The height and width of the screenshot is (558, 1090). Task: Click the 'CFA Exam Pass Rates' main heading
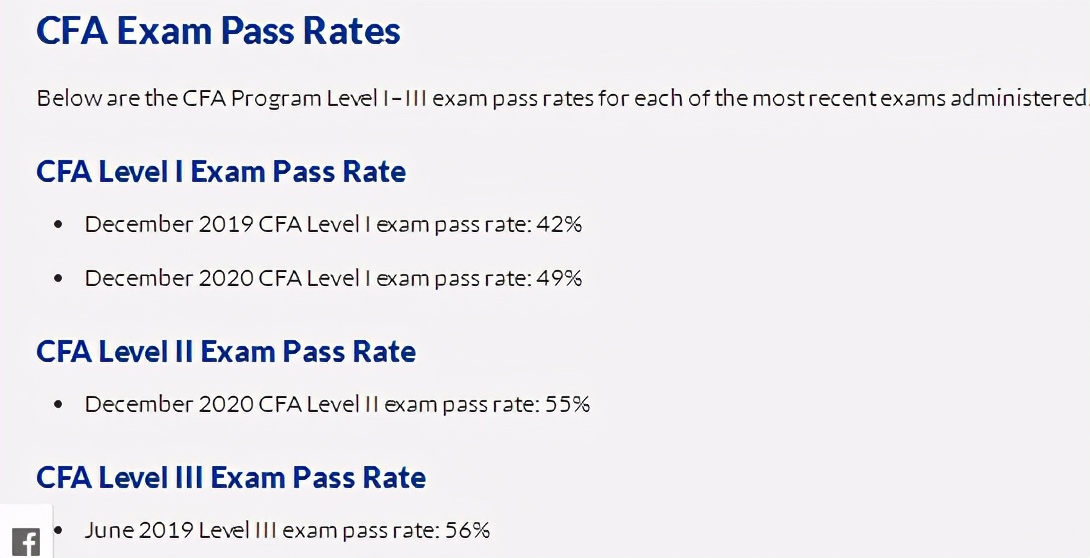coord(218,31)
